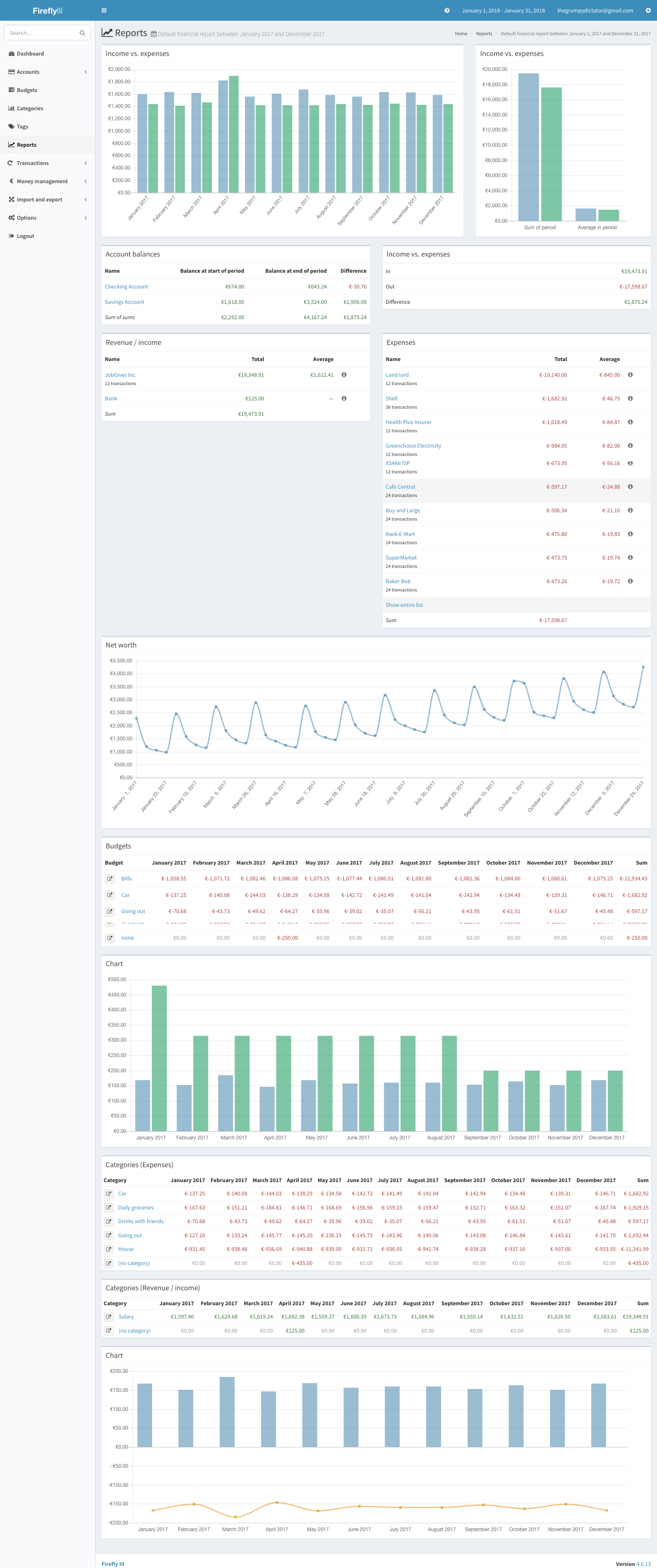The height and width of the screenshot is (1568, 657).
Task: Click the search magnifier icon
Action: tap(82, 33)
